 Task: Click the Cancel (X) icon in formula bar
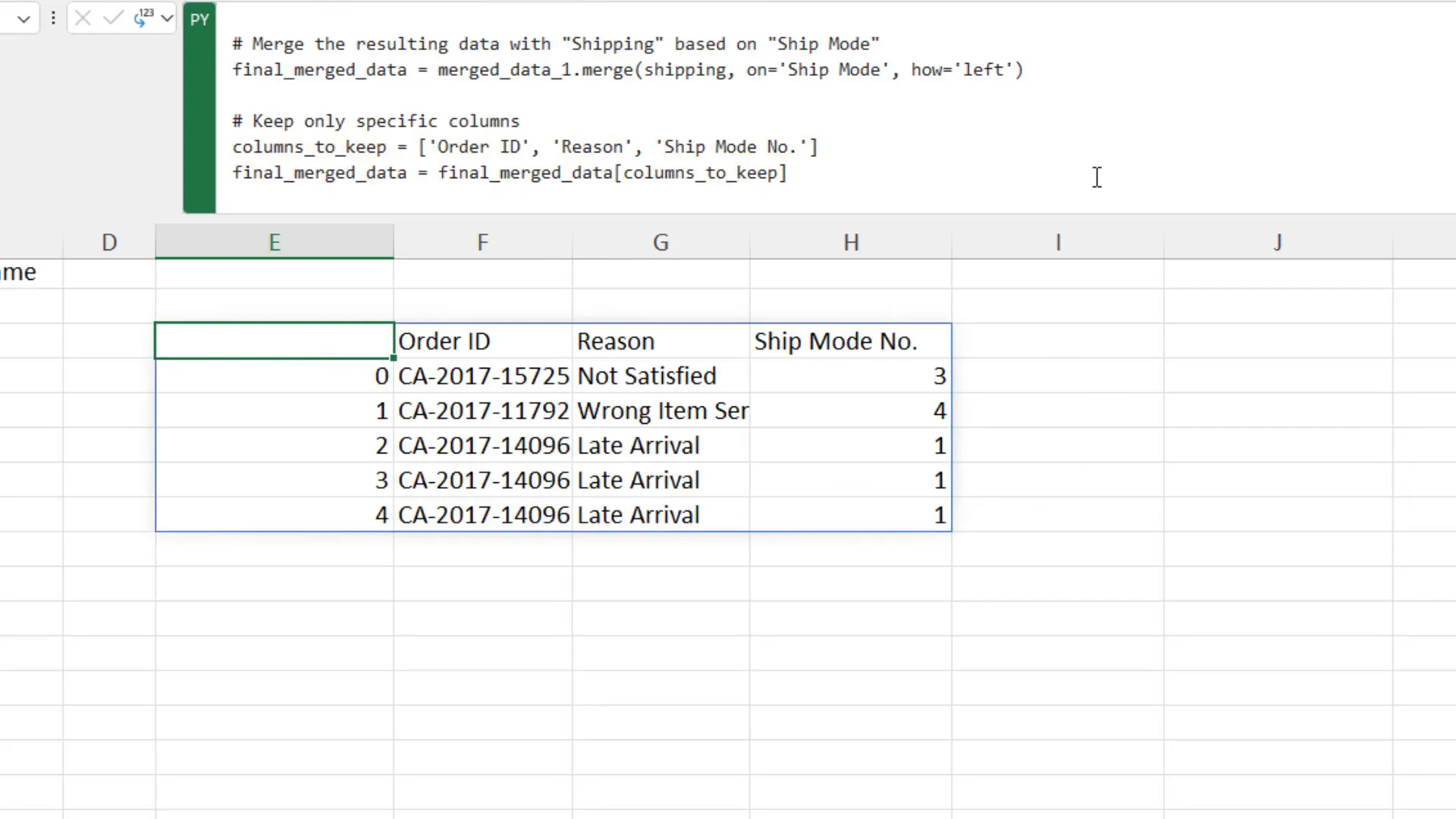click(83, 18)
